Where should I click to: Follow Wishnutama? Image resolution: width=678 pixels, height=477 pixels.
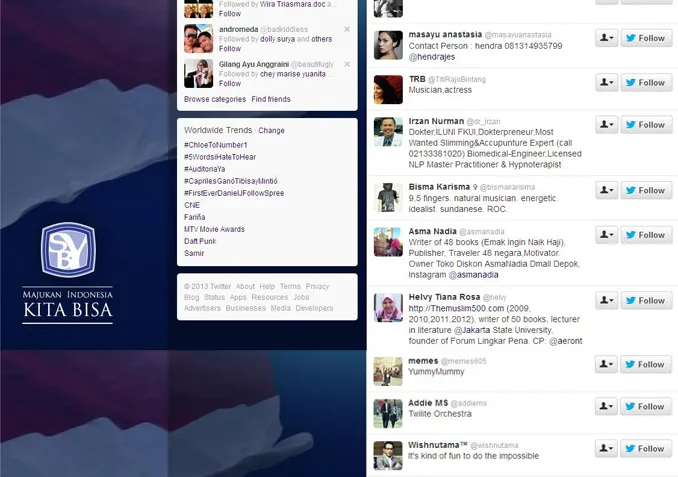pyautogui.click(x=646, y=448)
